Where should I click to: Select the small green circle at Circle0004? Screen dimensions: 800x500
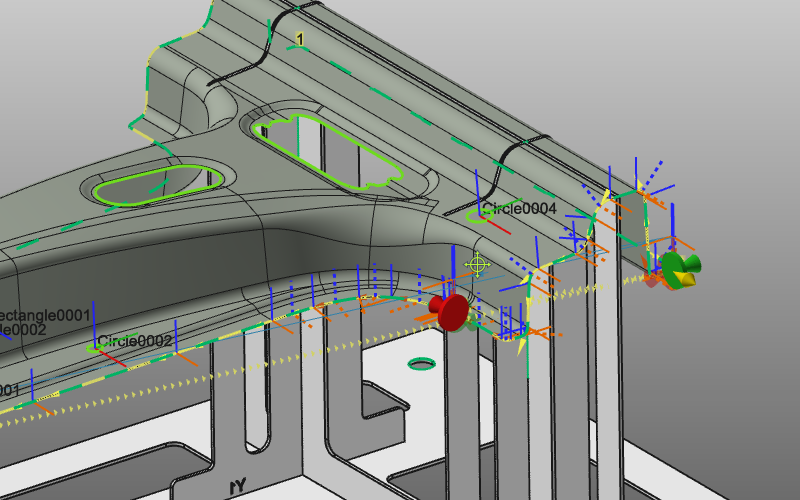[478, 217]
